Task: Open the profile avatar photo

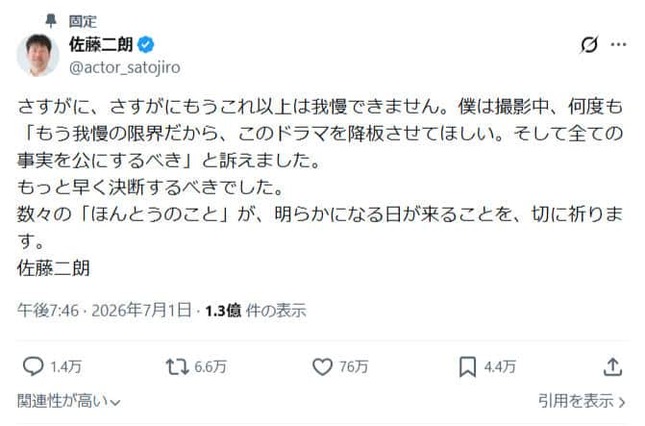Action: pyautogui.click(x=38, y=55)
